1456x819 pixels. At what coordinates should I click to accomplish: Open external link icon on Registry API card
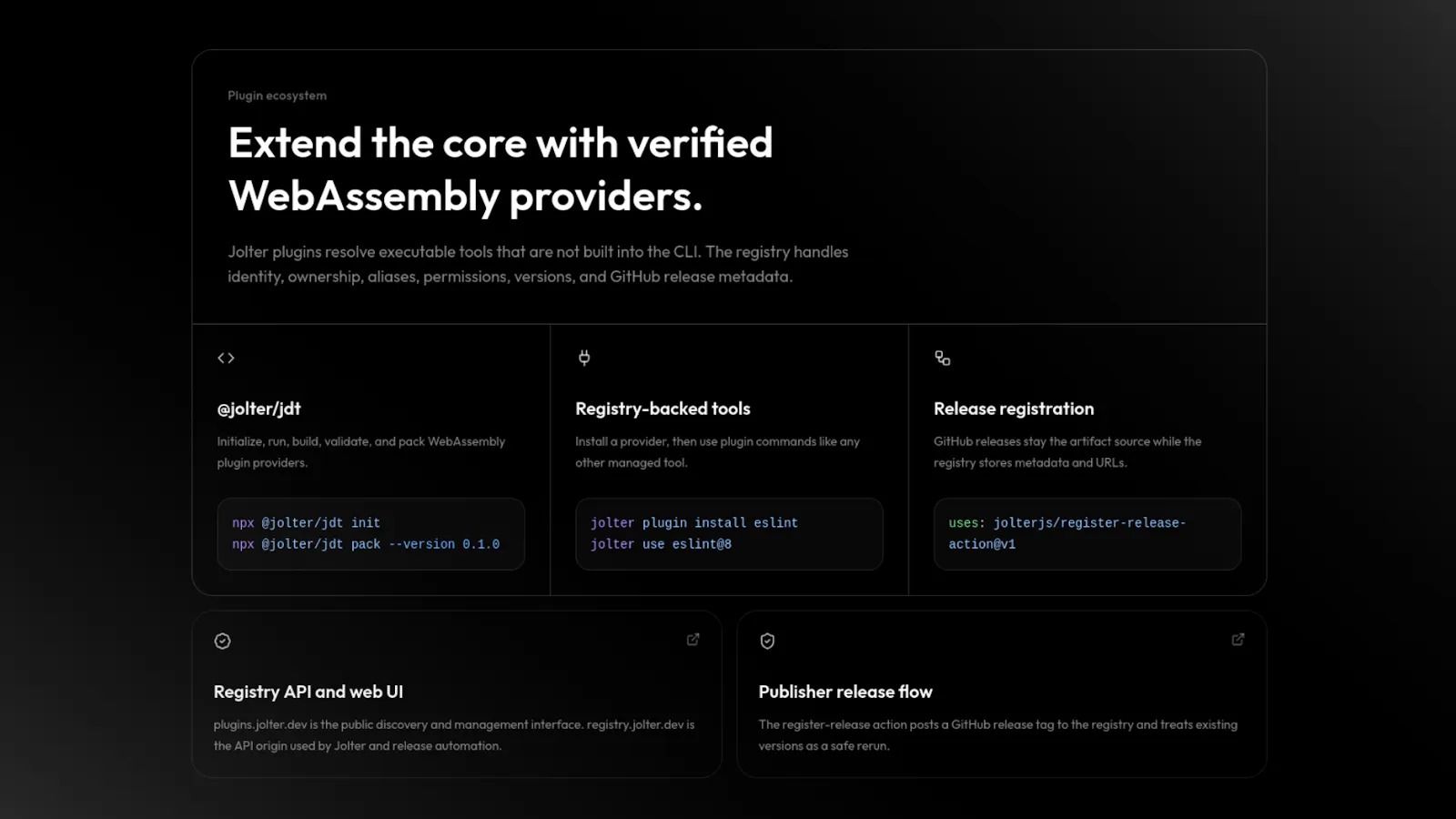693,640
